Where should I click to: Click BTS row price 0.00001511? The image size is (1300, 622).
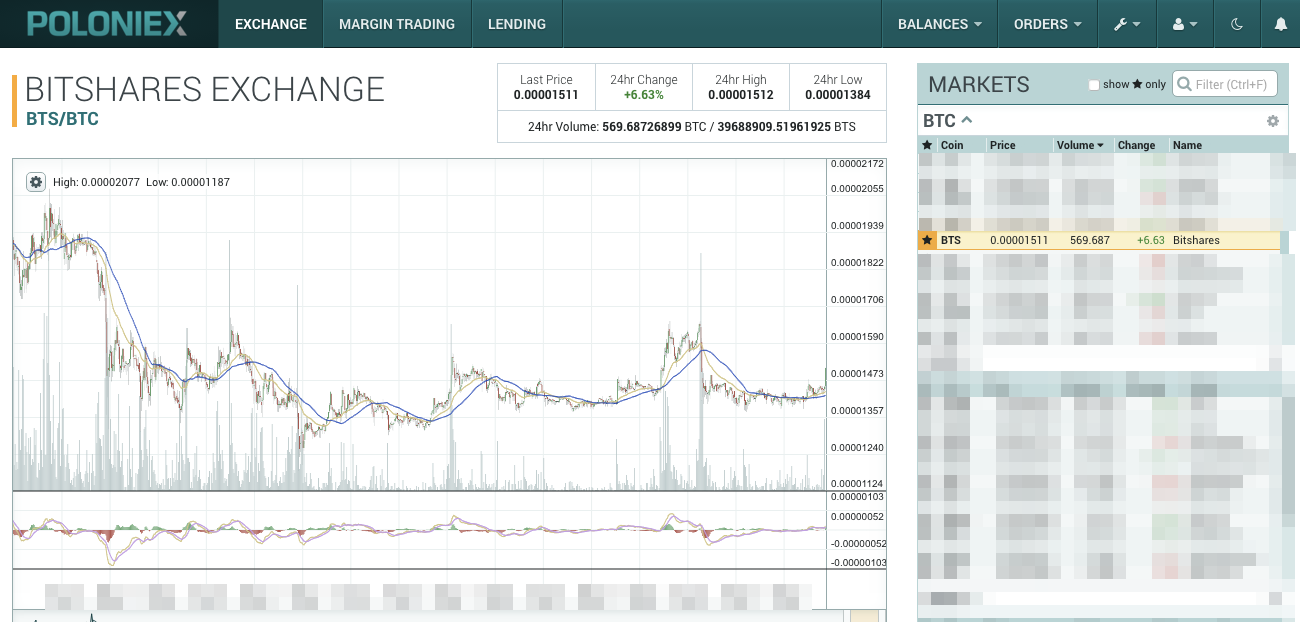[x=1019, y=240]
